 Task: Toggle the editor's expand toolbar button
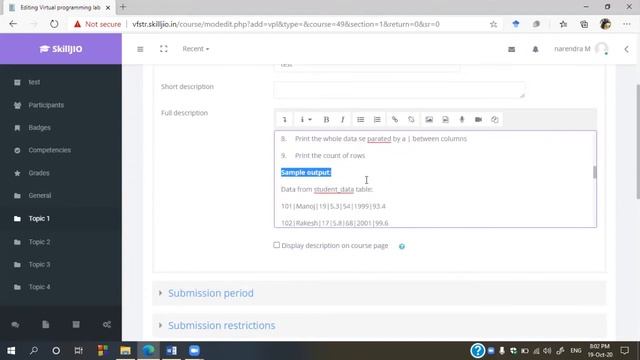[x=284, y=120]
